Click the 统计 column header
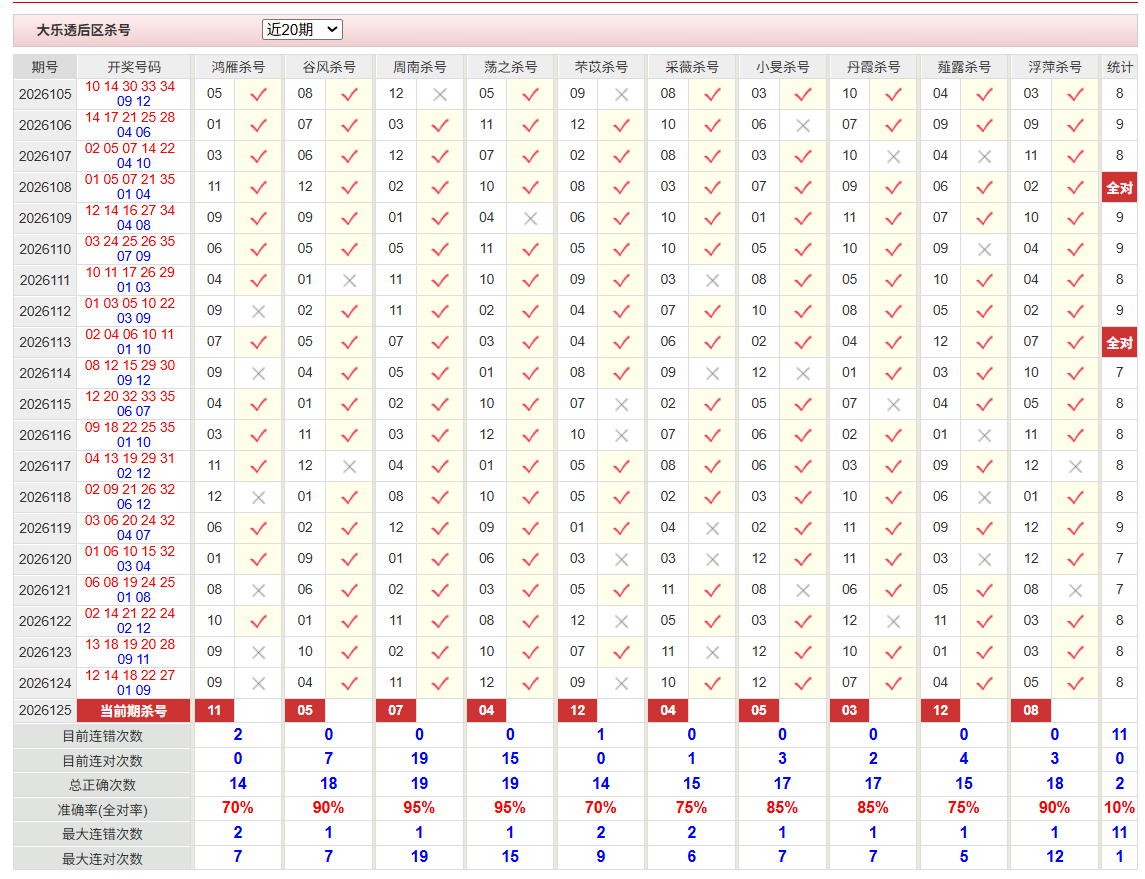The width and height of the screenshot is (1145, 879). pos(1119,67)
